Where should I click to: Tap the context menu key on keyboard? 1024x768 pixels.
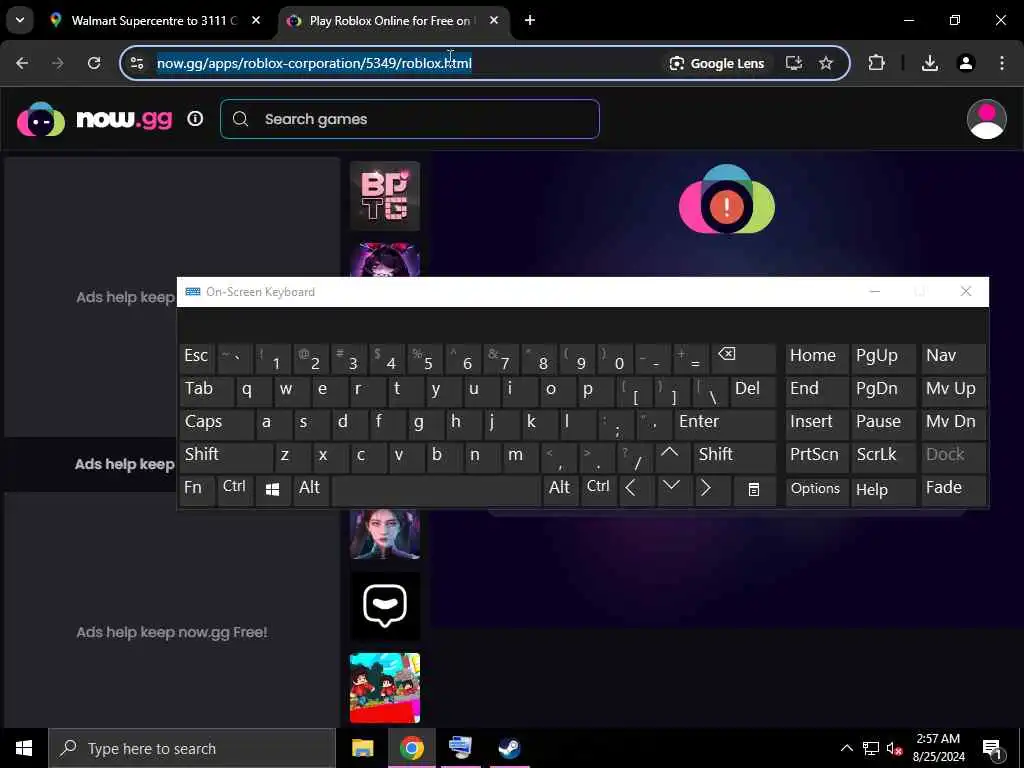pyautogui.click(x=754, y=489)
